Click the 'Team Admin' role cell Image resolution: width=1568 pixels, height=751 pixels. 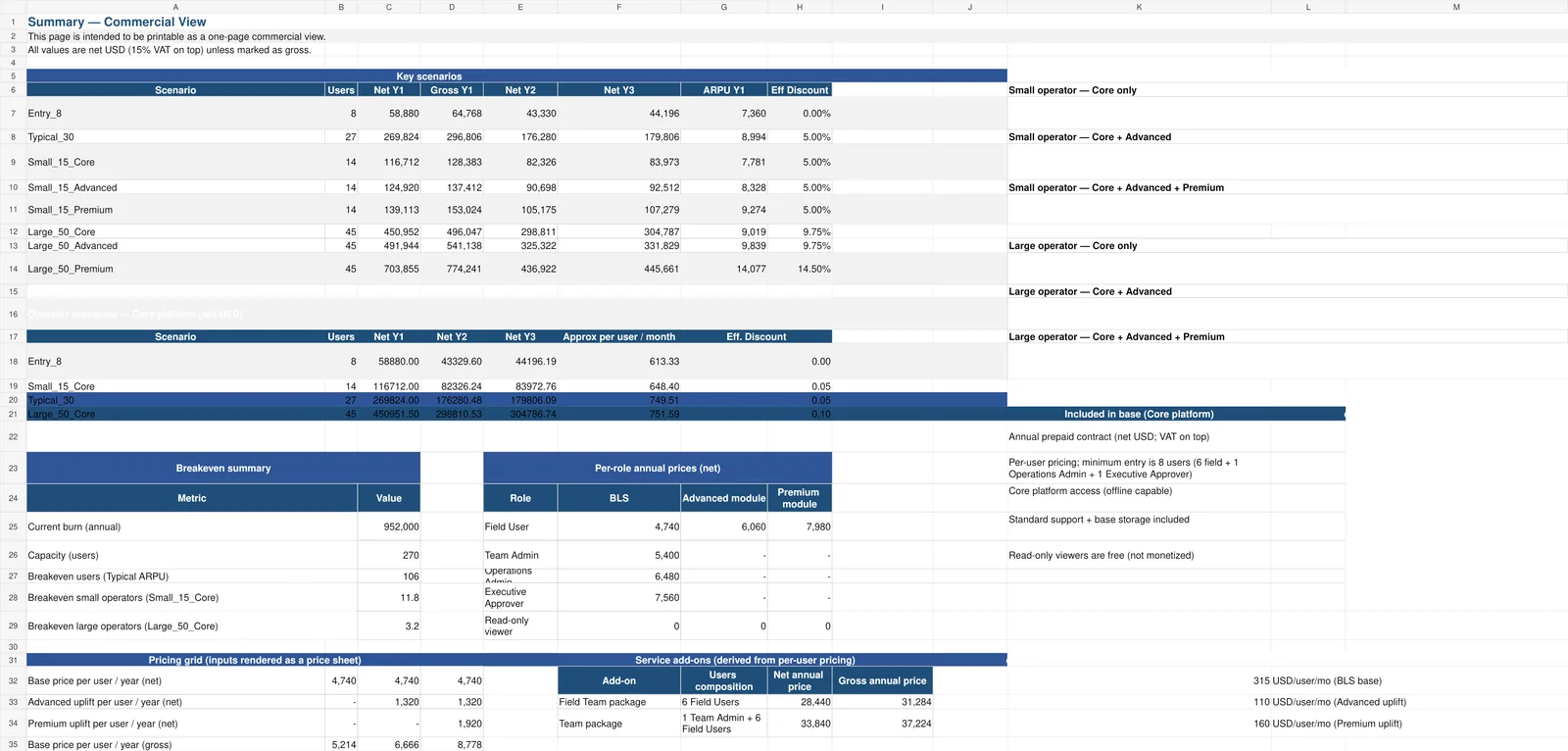[520, 555]
